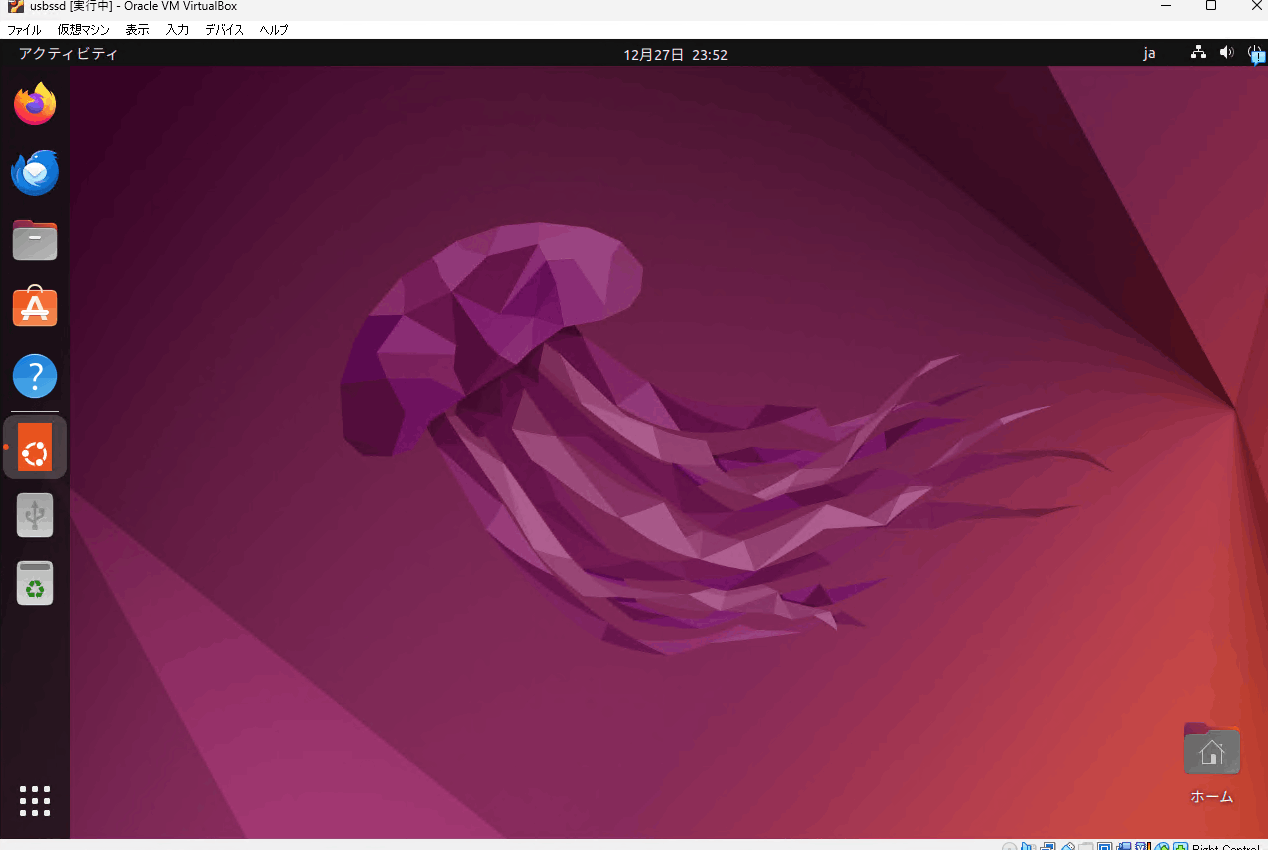Screen dimensions: 1268x850
Task: Open the ヘルプ menu
Action: 273,30
